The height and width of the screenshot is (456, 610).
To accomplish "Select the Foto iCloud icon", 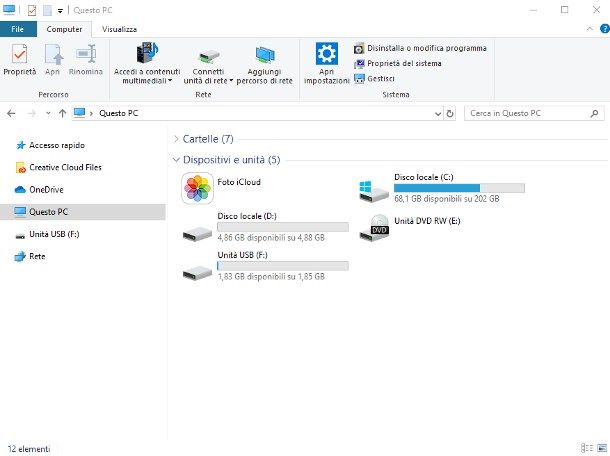I will click(198, 189).
